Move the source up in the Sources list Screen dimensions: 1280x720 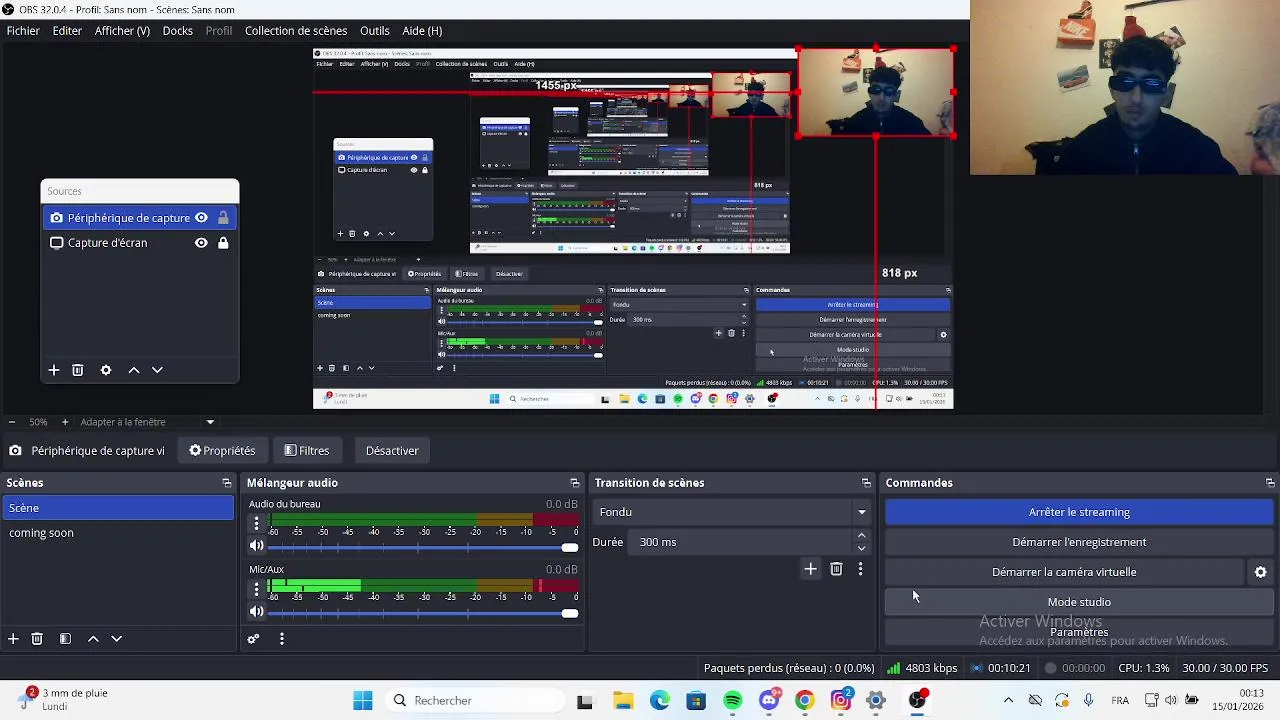(134, 370)
